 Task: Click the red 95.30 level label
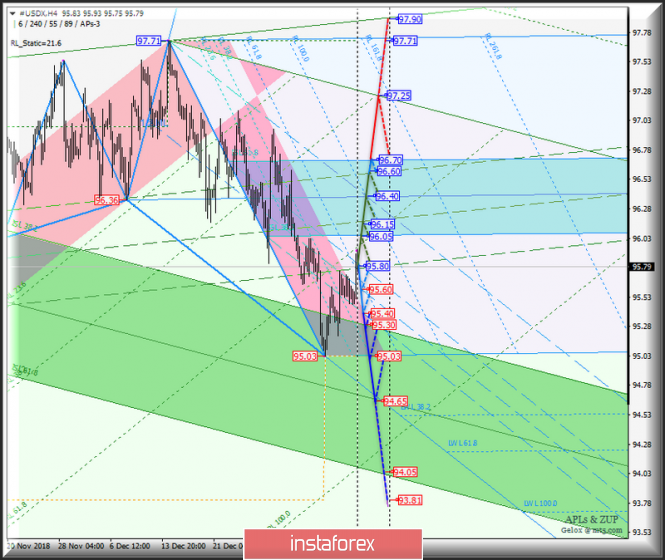[x=384, y=325]
